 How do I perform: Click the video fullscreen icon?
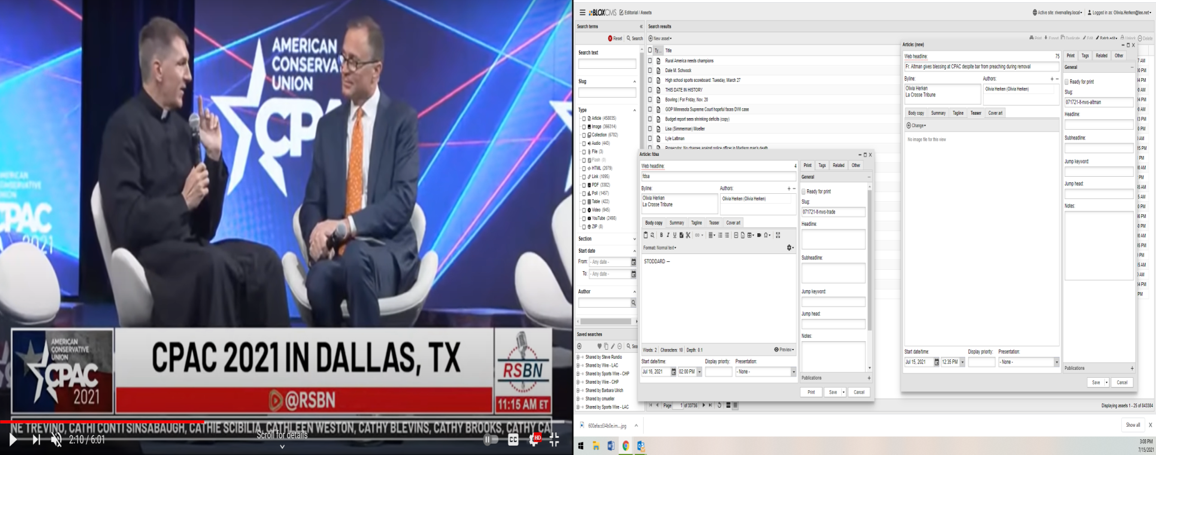pyautogui.click(x=553, y=439)
